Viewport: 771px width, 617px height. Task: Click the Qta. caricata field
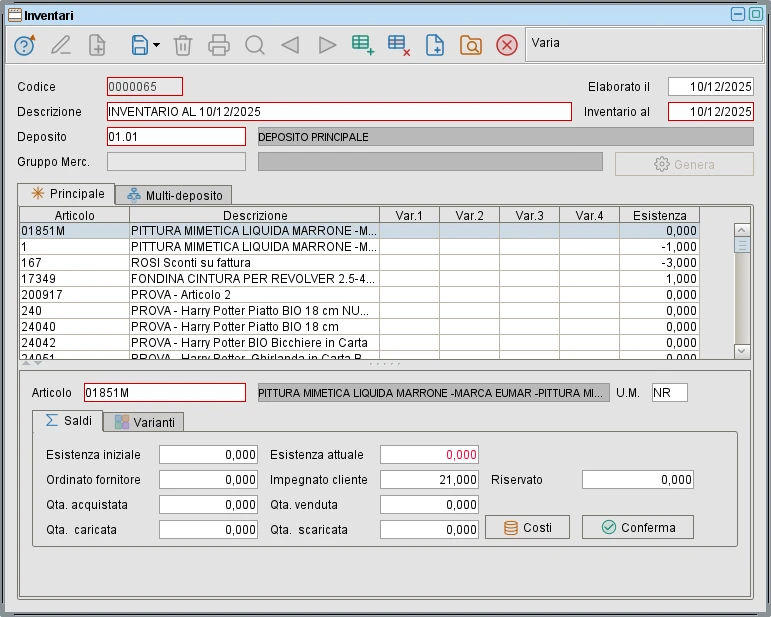[x=208, y=530]
